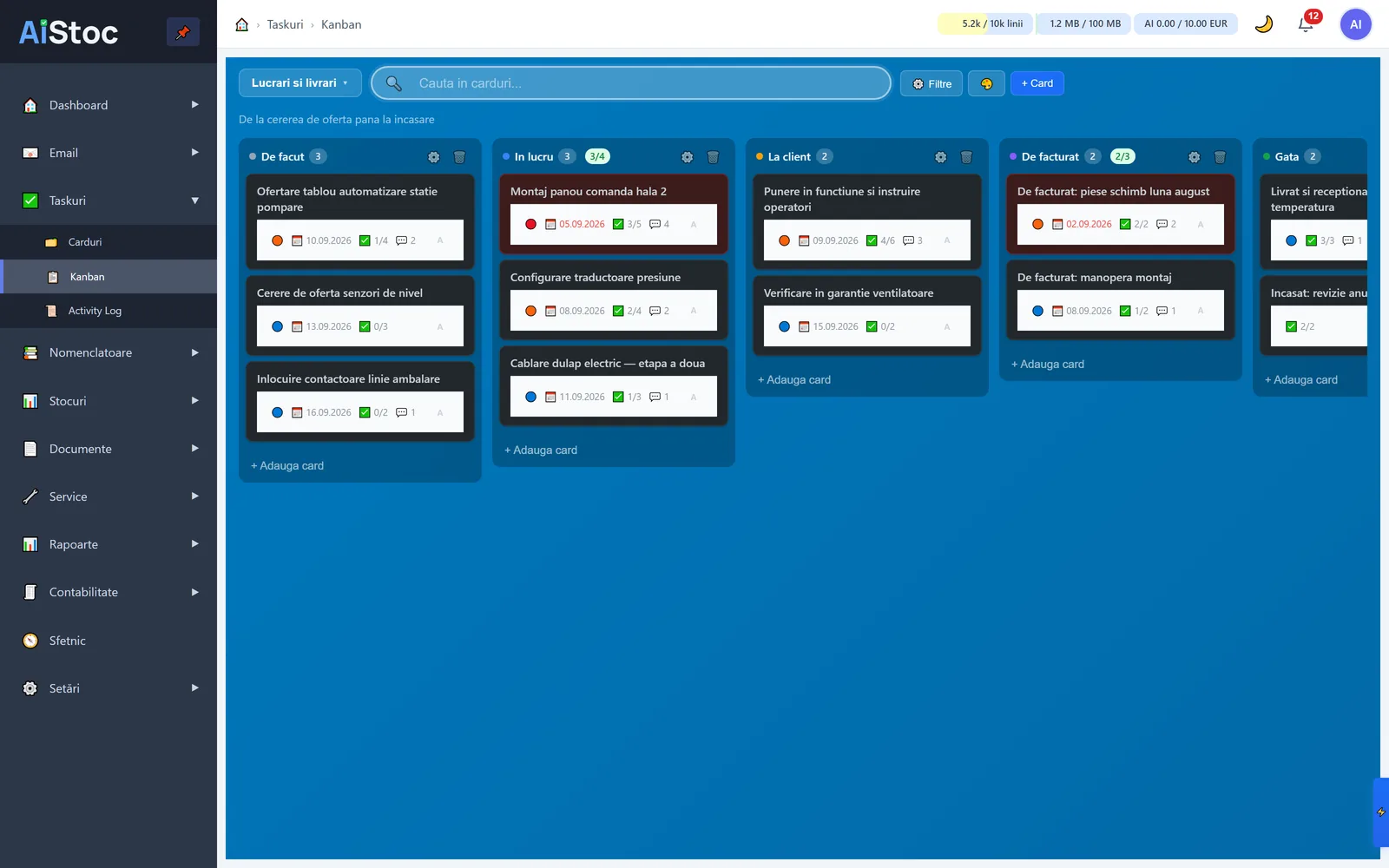Click Adauga card under De facut column
The width and height of the screenshot is (1389, 868).
[x=287, y=466]
